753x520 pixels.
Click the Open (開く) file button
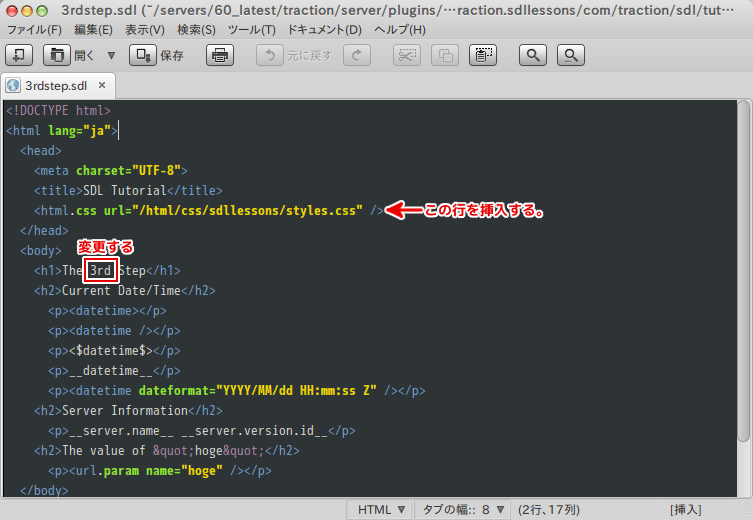pos(70,55)
